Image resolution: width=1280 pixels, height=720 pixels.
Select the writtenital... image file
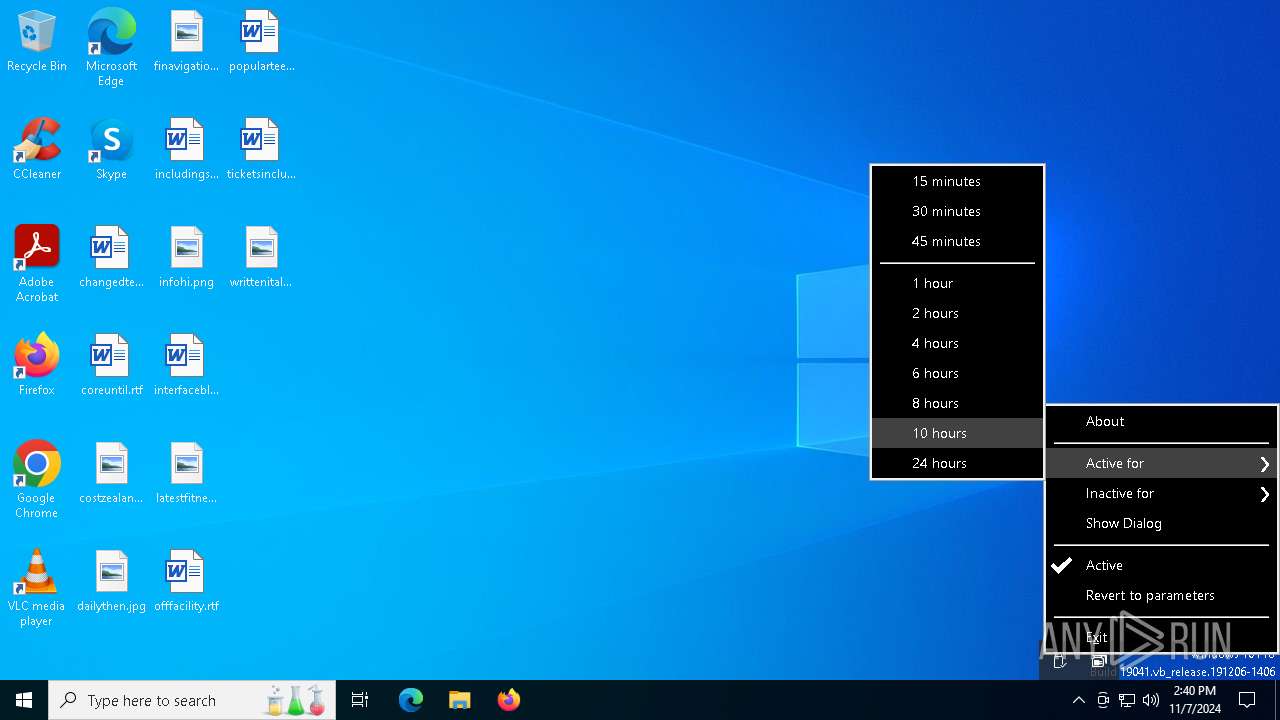click(261, 258)
